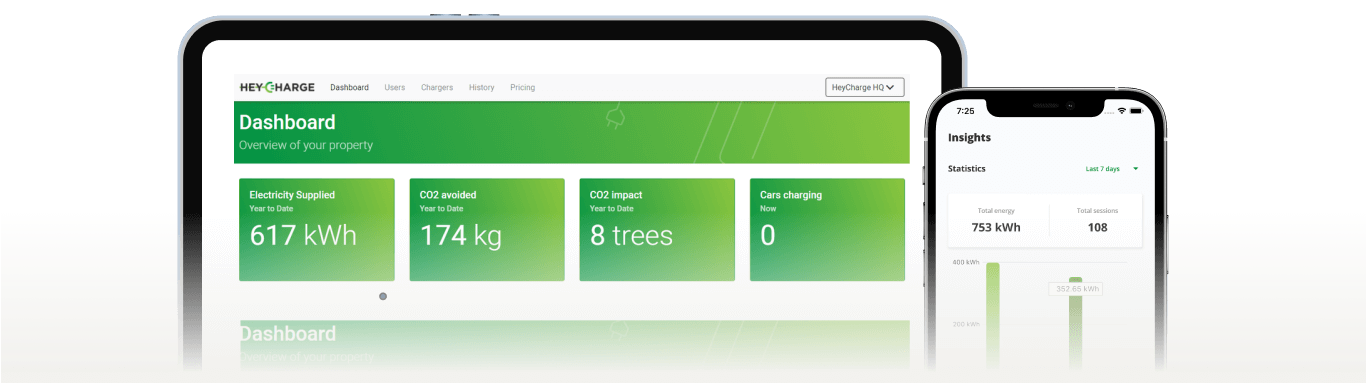
Task: Click the '400 kWh' axis label
Action: (x=966, y=263)
